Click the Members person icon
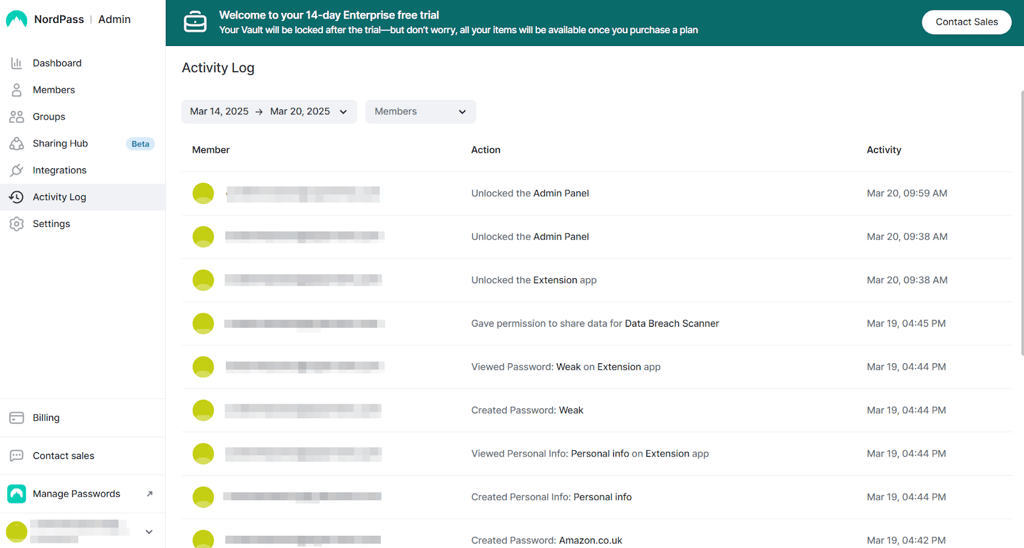Image resolution: width=1024 pixels, height=548 pixels. tap(16, 90)
